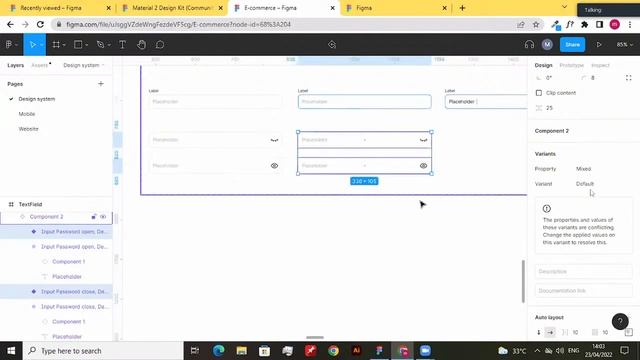Screen dimensions: 640x360
Task: Select the TextField frame layer
Action: pos(30,204)
